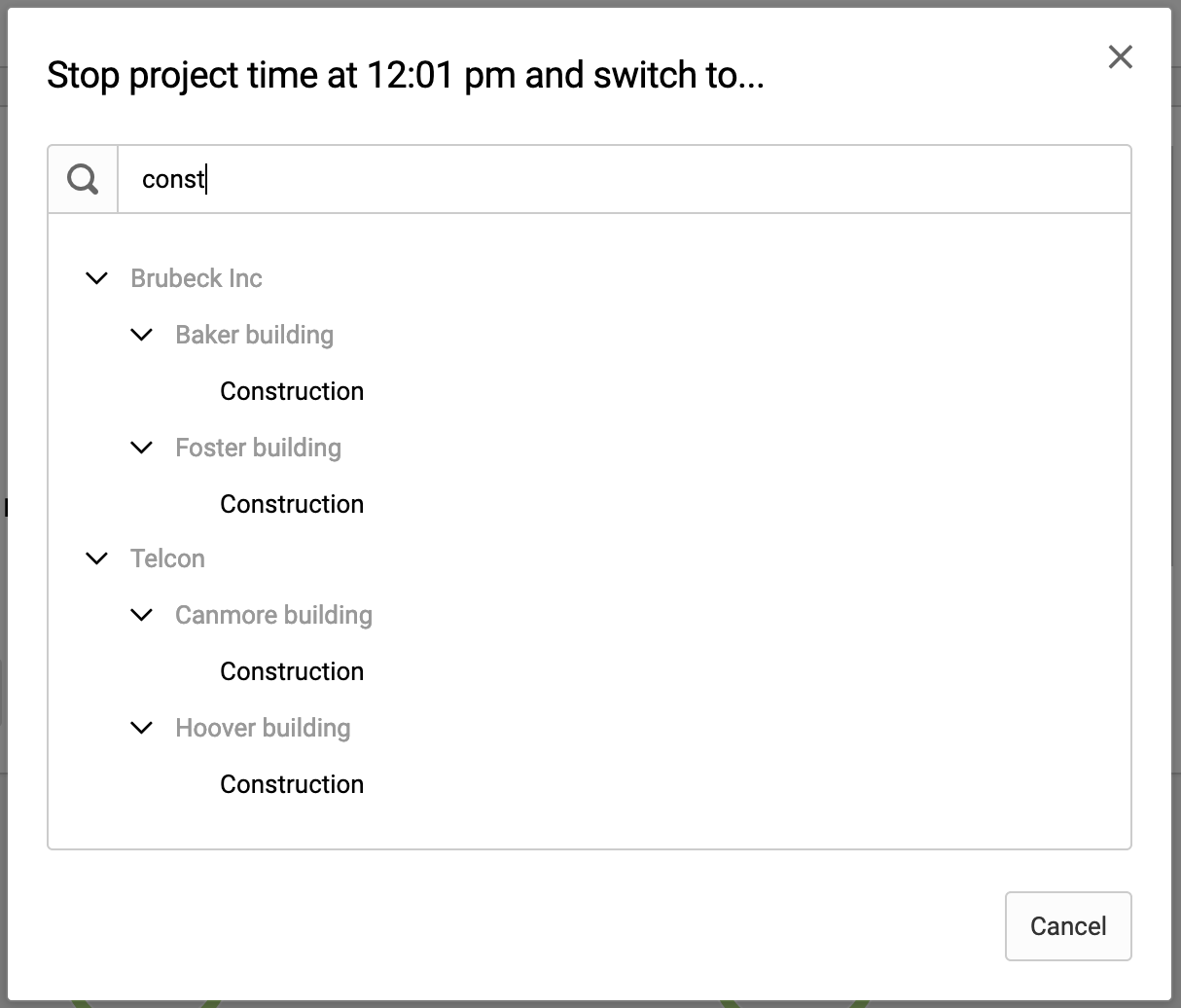1181x1008 pixels.
Task: Select Construction under Hoover building
Action: click(x=292, y=784)
